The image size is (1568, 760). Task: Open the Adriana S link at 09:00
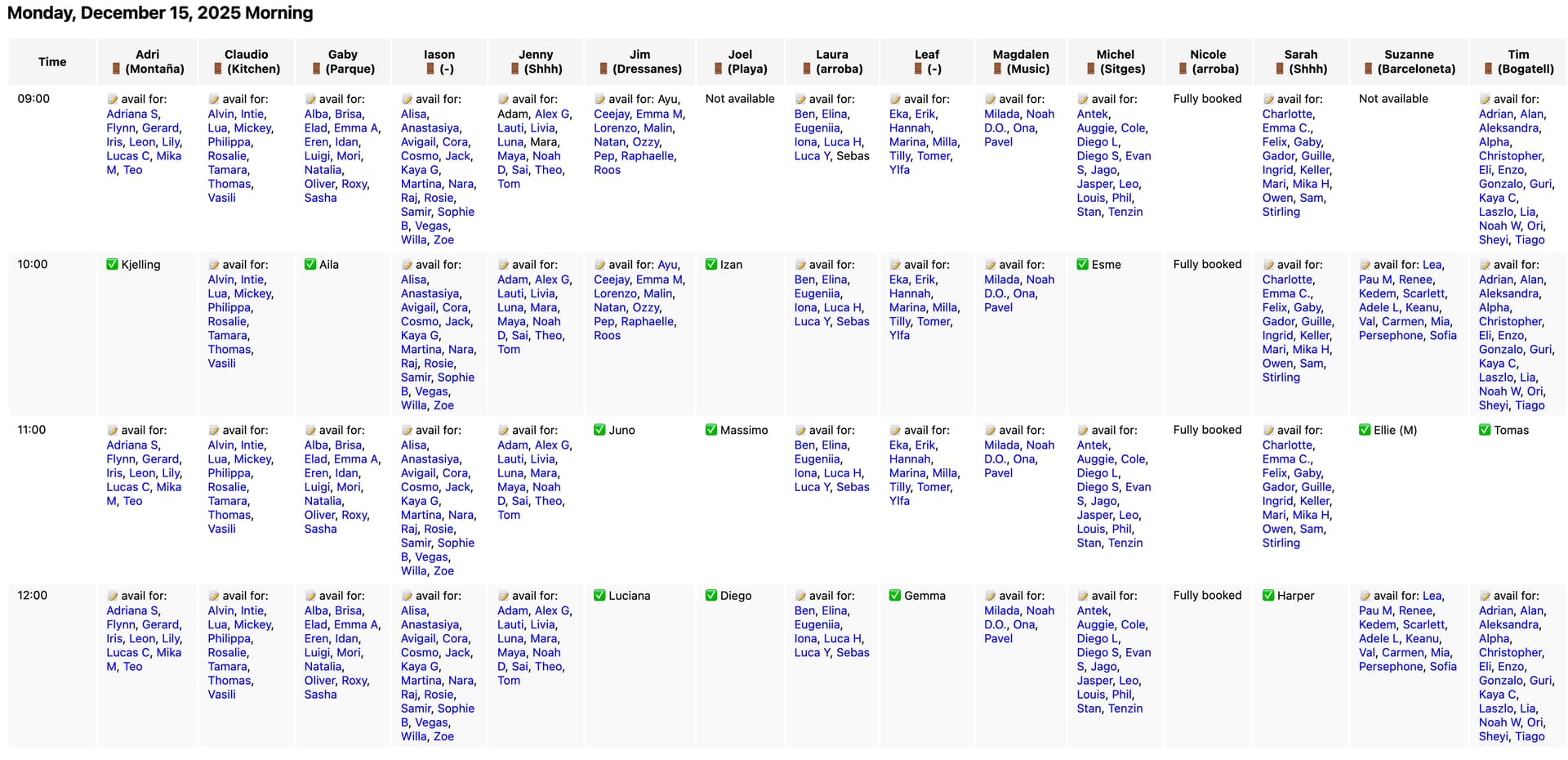click(133, 114)
